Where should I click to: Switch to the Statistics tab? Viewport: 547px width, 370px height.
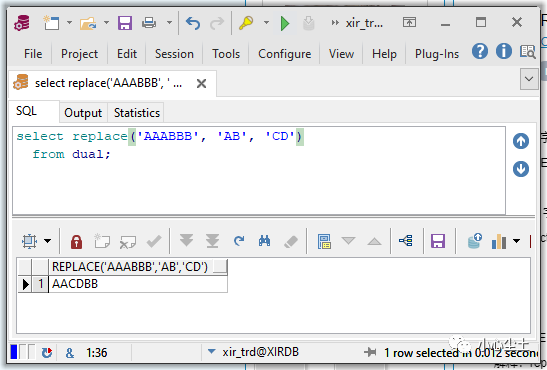point(137,113)
